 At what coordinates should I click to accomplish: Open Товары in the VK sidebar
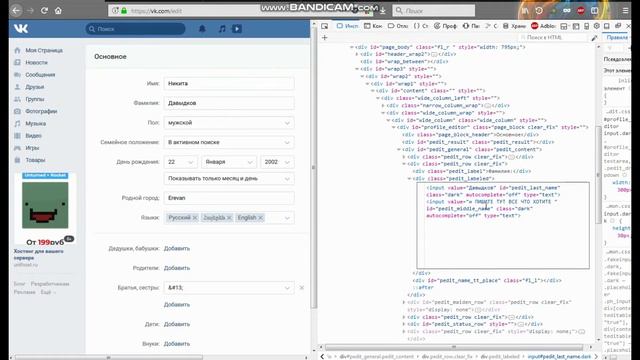point(35,160)
